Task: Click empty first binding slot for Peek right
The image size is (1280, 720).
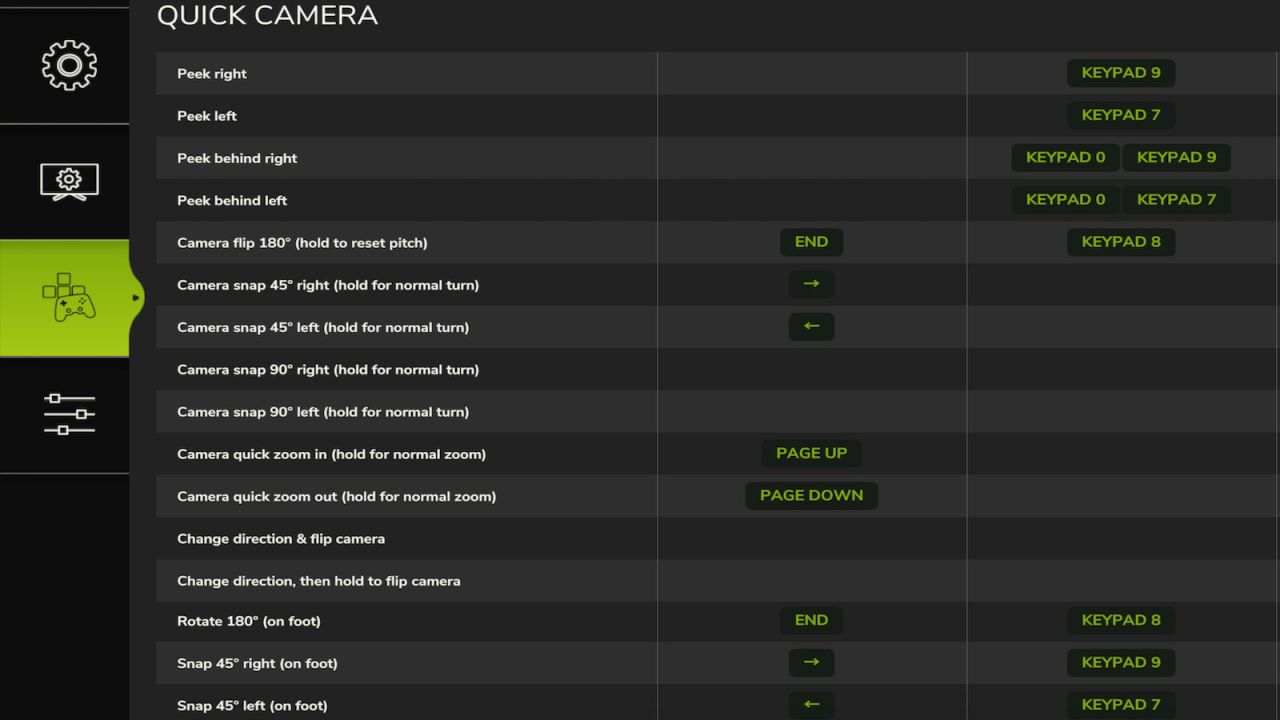Action: click(811, 73)
